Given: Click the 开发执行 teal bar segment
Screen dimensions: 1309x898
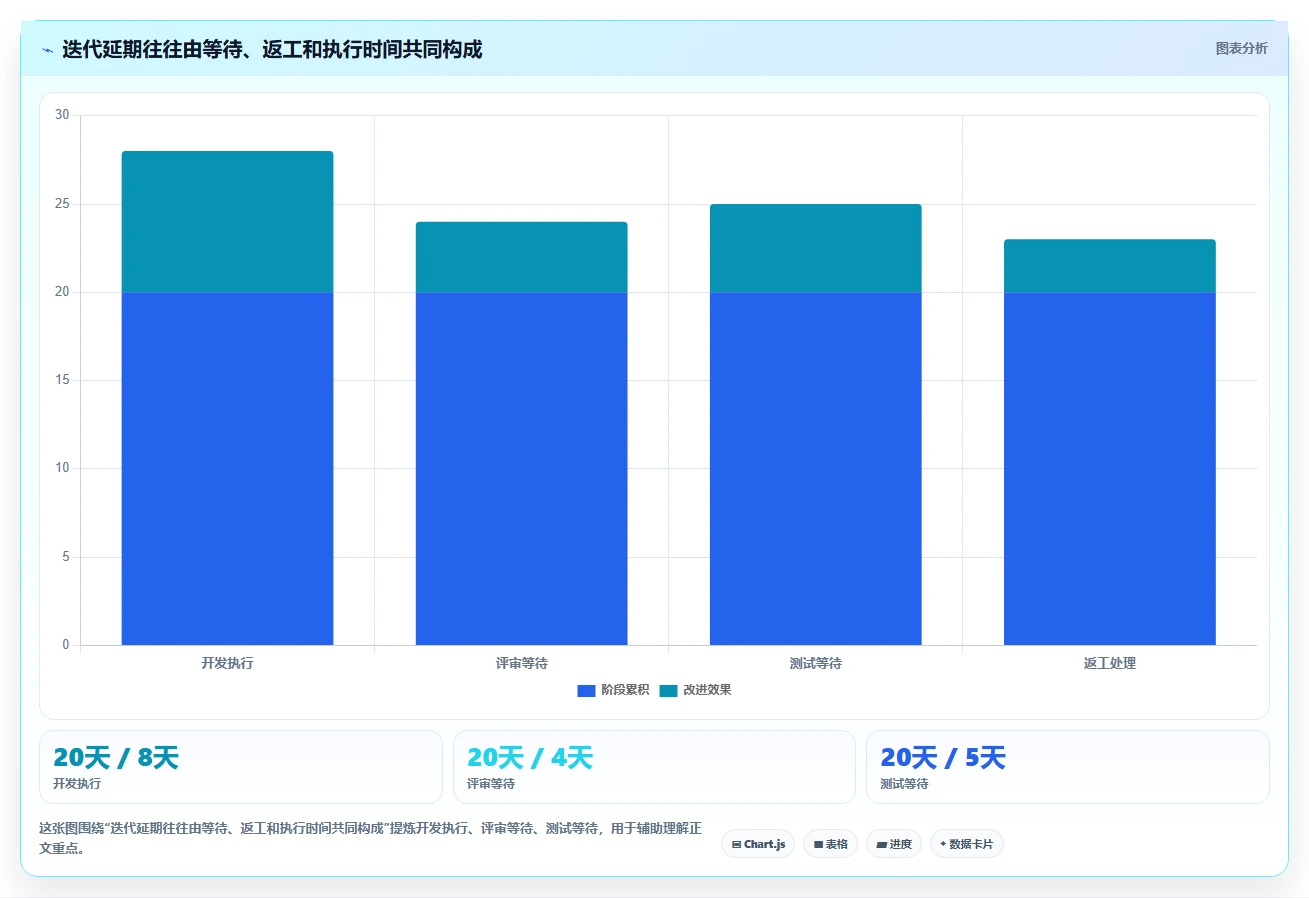Looking at the screenshot, I should 227,222.
